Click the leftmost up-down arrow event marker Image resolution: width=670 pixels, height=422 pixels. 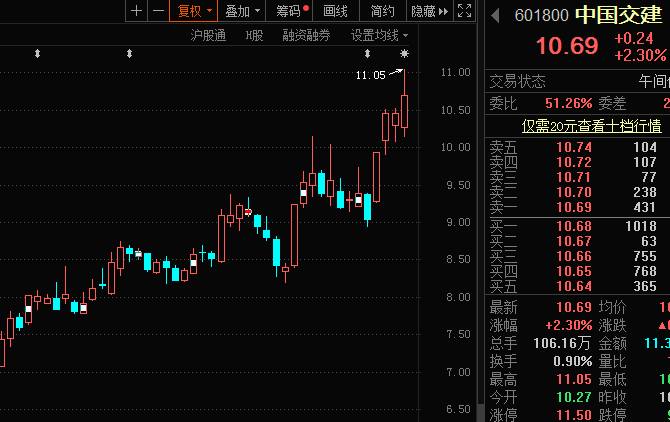pos(38,53)
